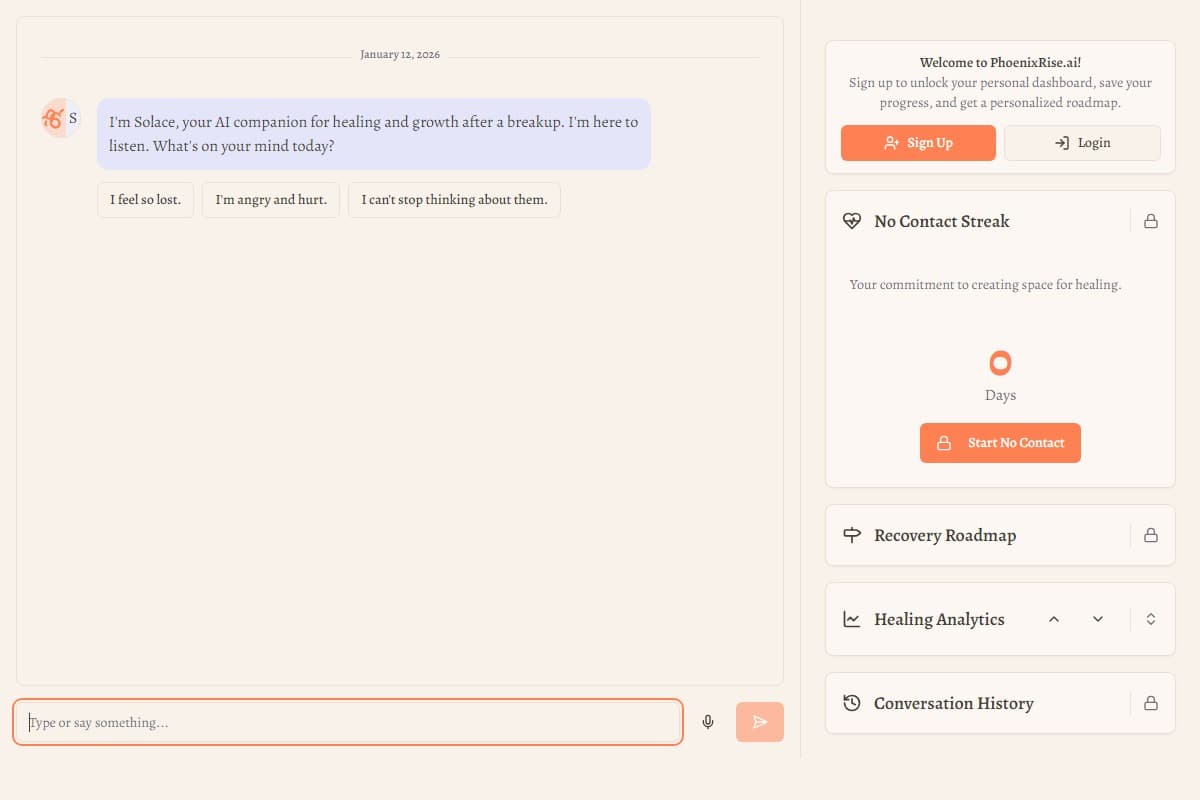Click the heart pulse No Contact icon
This screenshot has width=1200, height=800.
[x=852, y=221]
